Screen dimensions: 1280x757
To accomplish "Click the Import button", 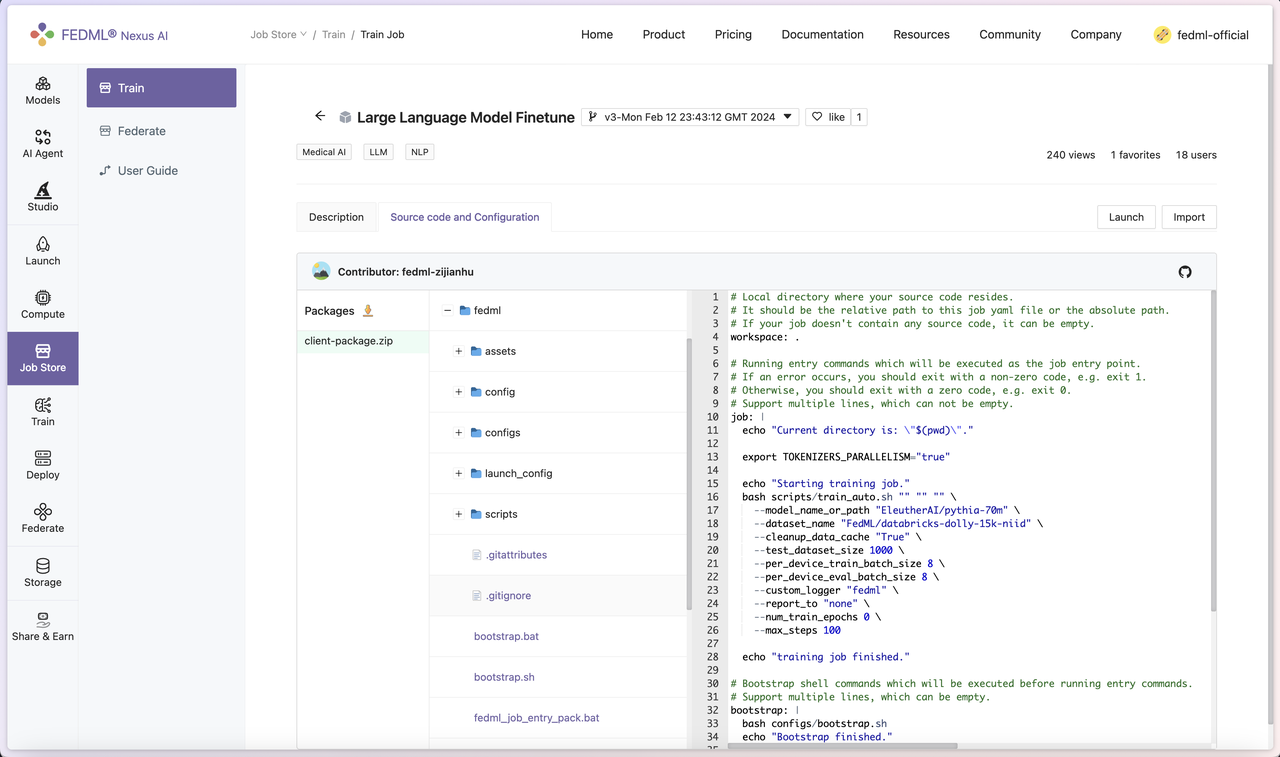I will click(x=1189, y=217).
